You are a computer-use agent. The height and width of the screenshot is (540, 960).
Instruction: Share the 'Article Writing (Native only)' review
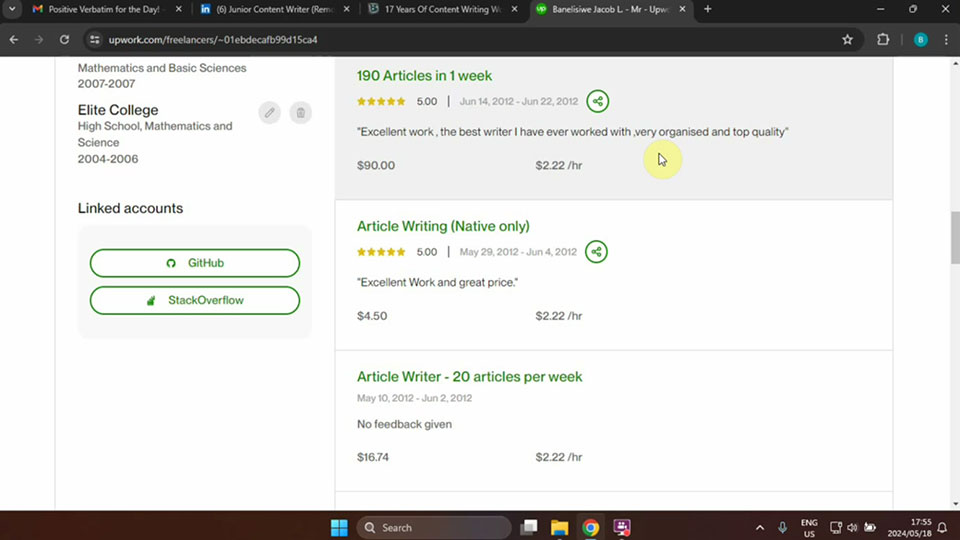click(596, 252)
